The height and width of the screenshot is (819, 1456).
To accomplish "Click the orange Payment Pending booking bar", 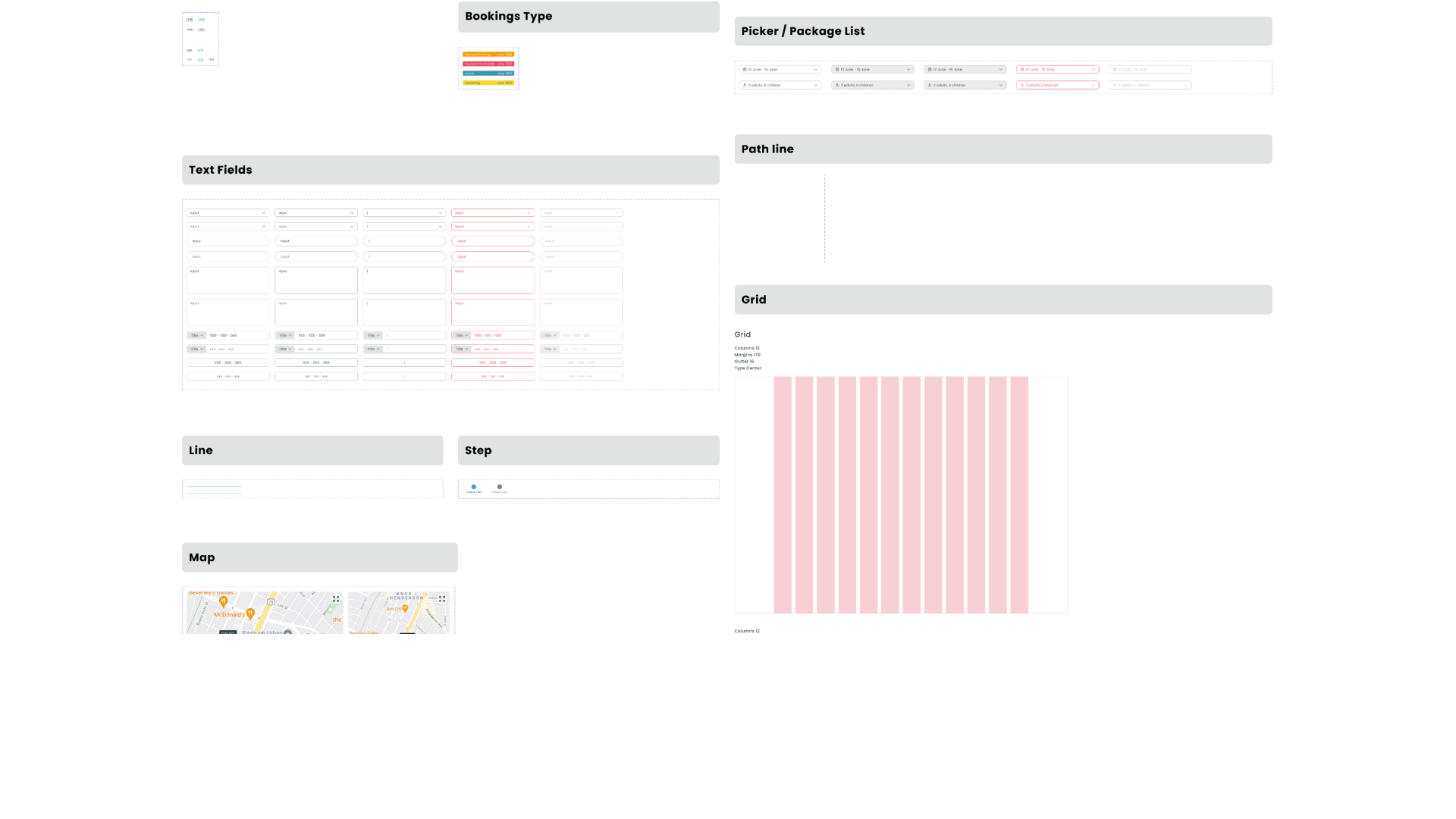I will [x=488, y=55].
